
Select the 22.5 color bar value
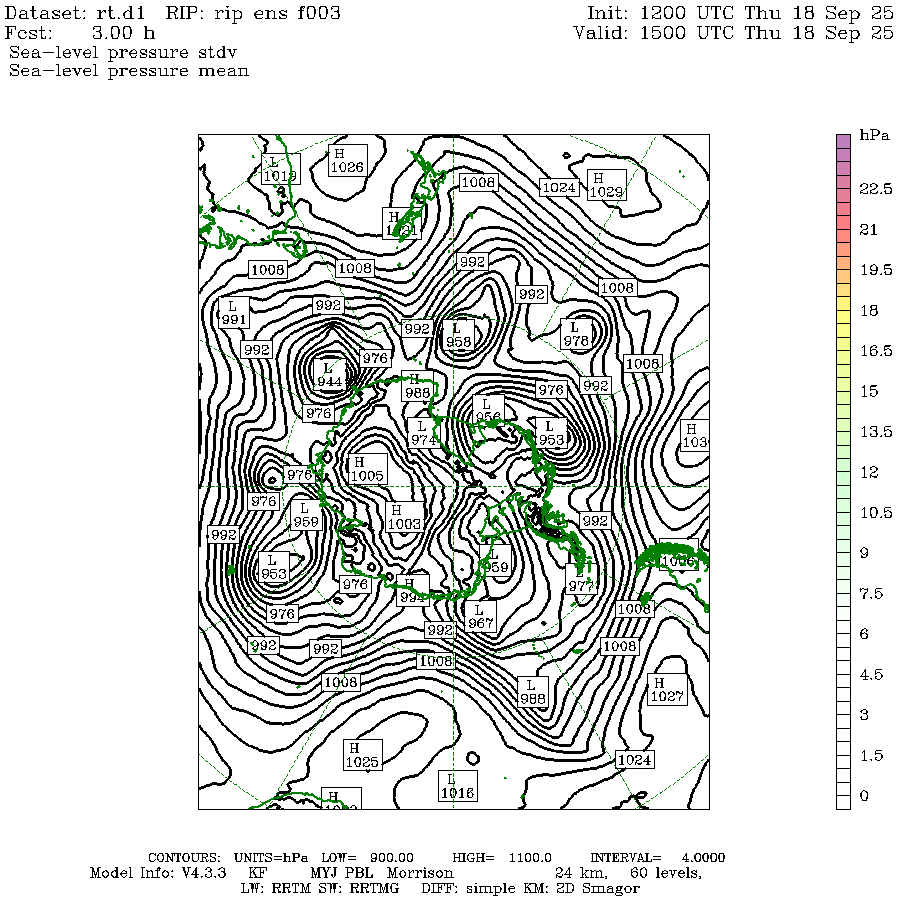tap(875, 189)
